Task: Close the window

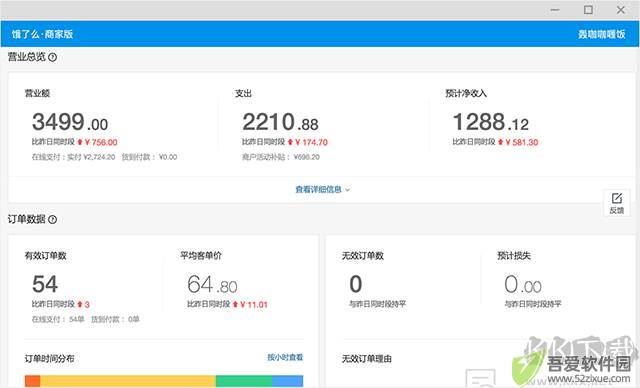Action: 621,10
